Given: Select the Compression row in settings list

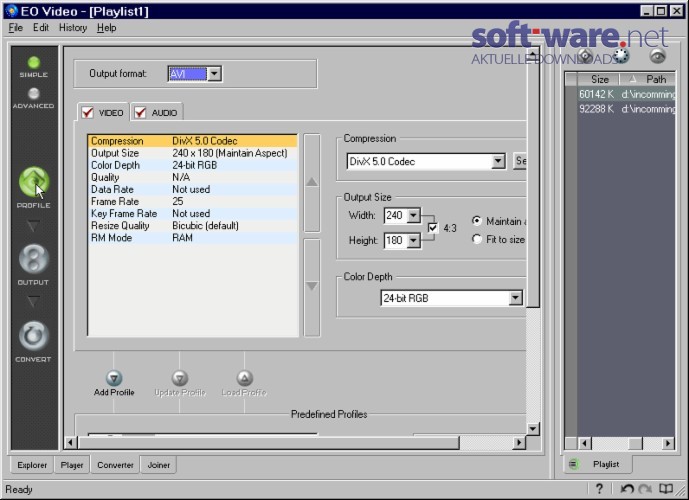Looking at the screenshot, I should 192,141.
